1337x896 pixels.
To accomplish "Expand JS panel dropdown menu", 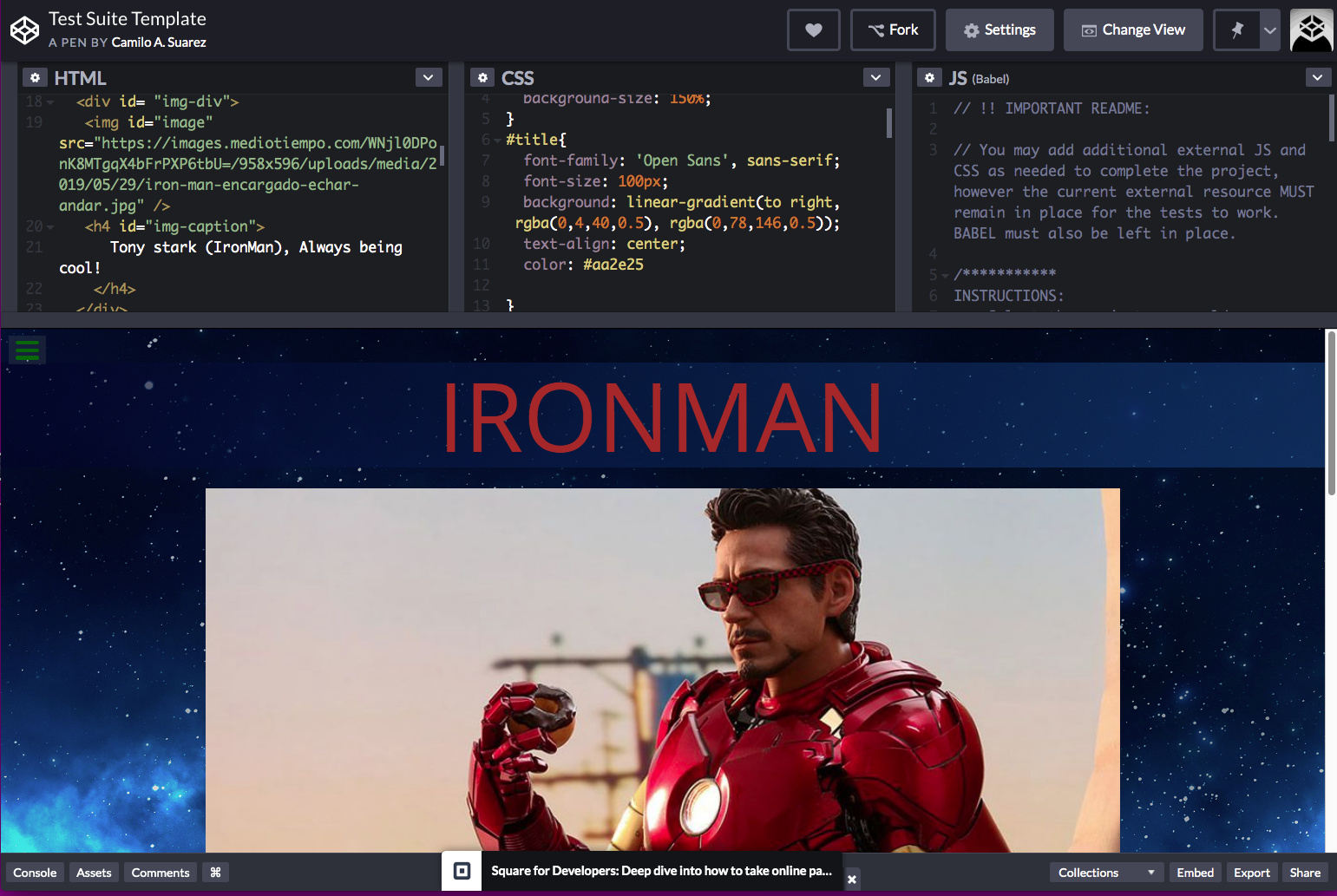I will (x=1318, y=78).
